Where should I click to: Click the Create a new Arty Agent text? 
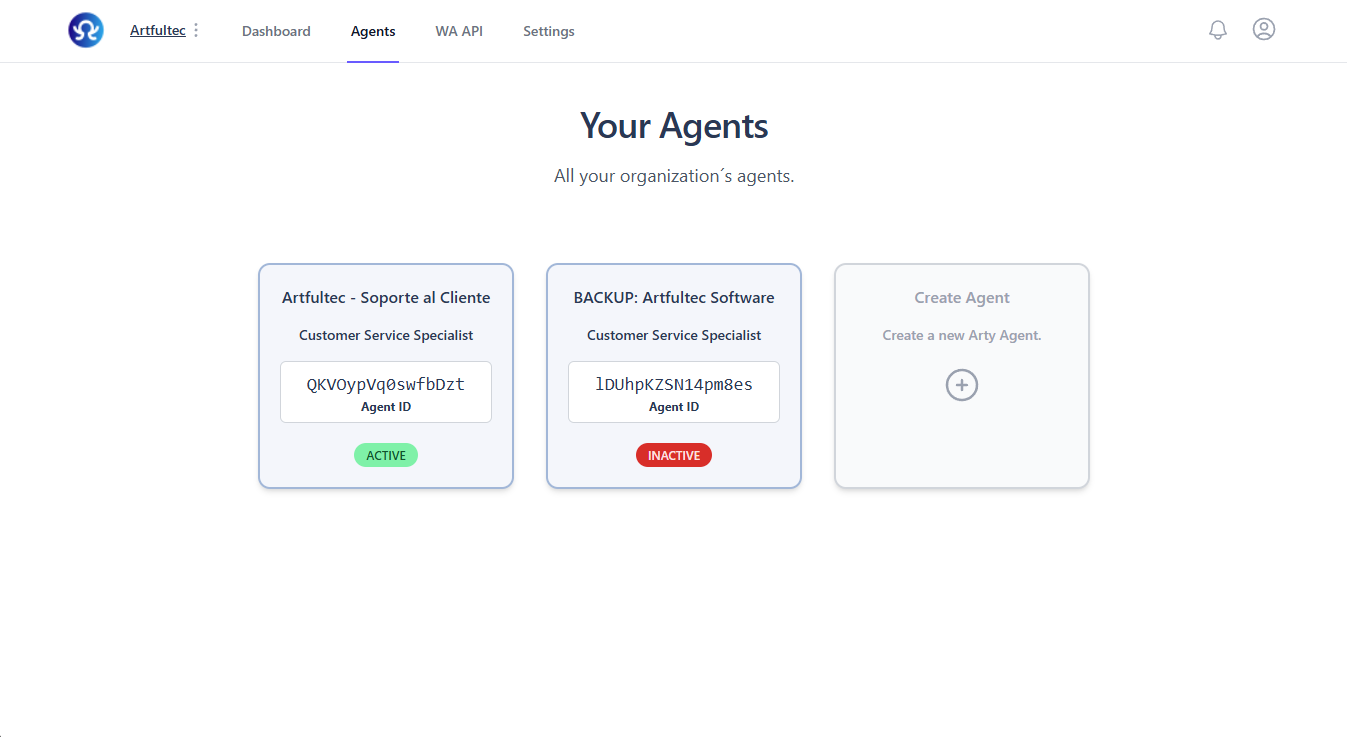(961, 335)
